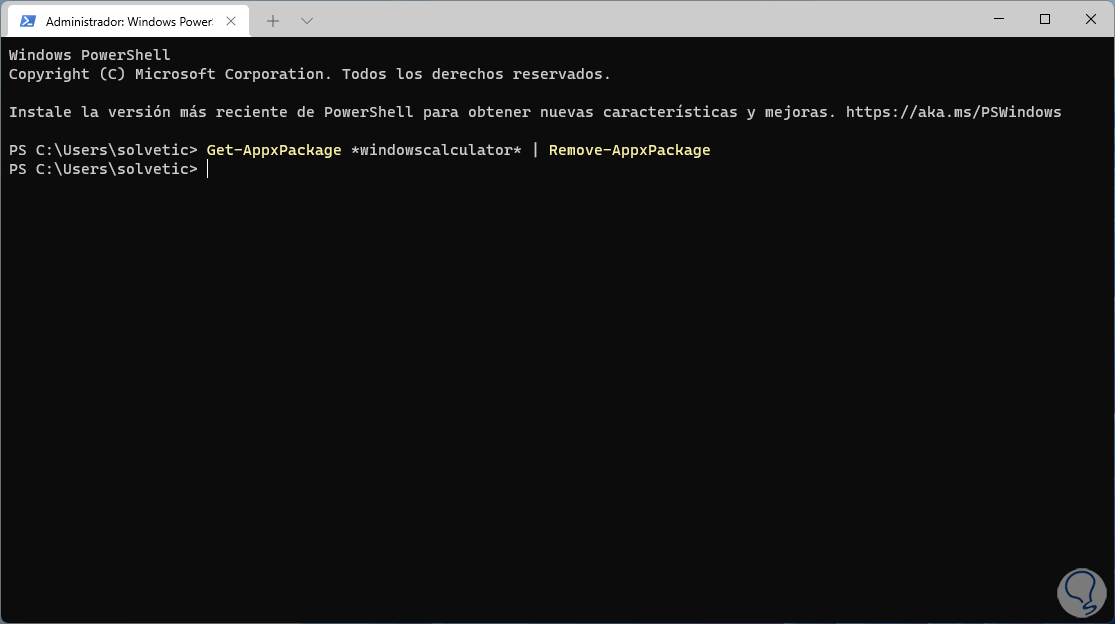Click the Microsoft Corporation copyright line

309,74
